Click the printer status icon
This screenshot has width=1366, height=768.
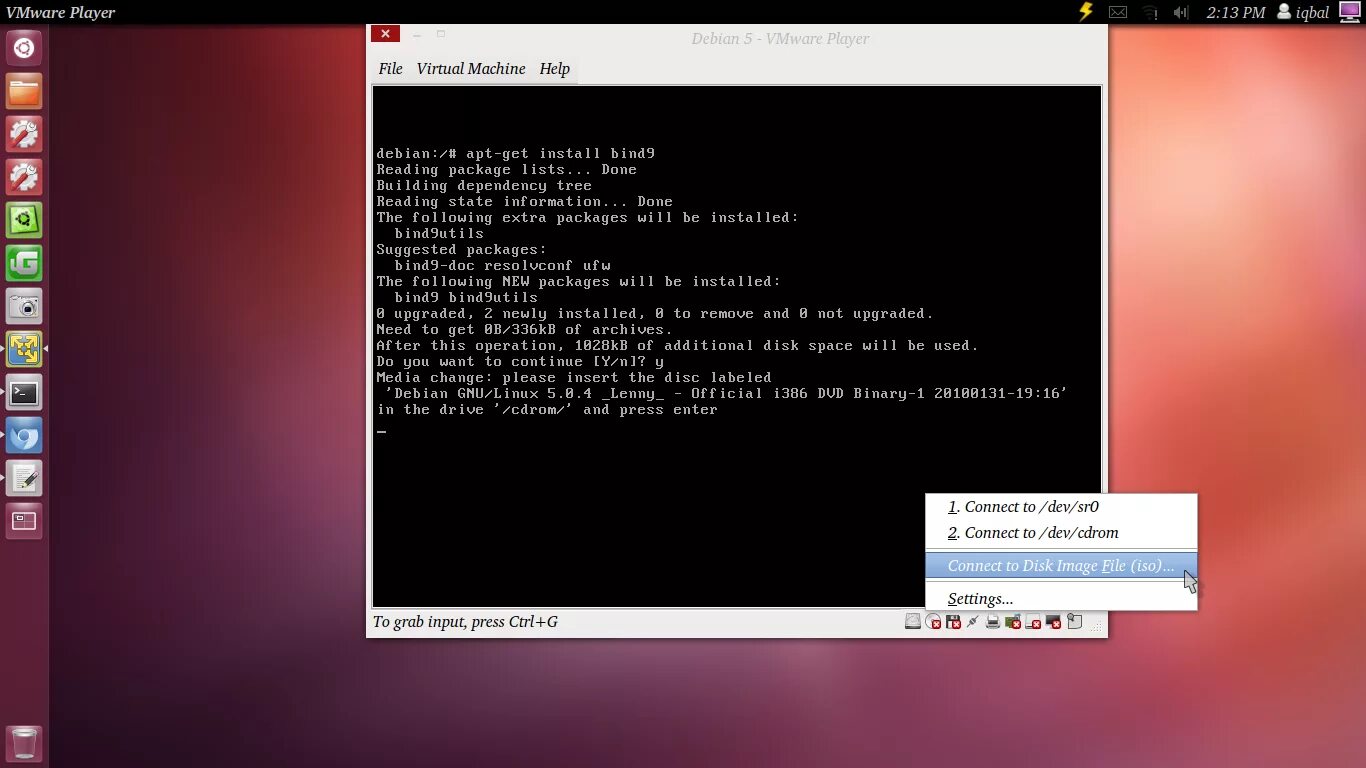click(993, 621)
